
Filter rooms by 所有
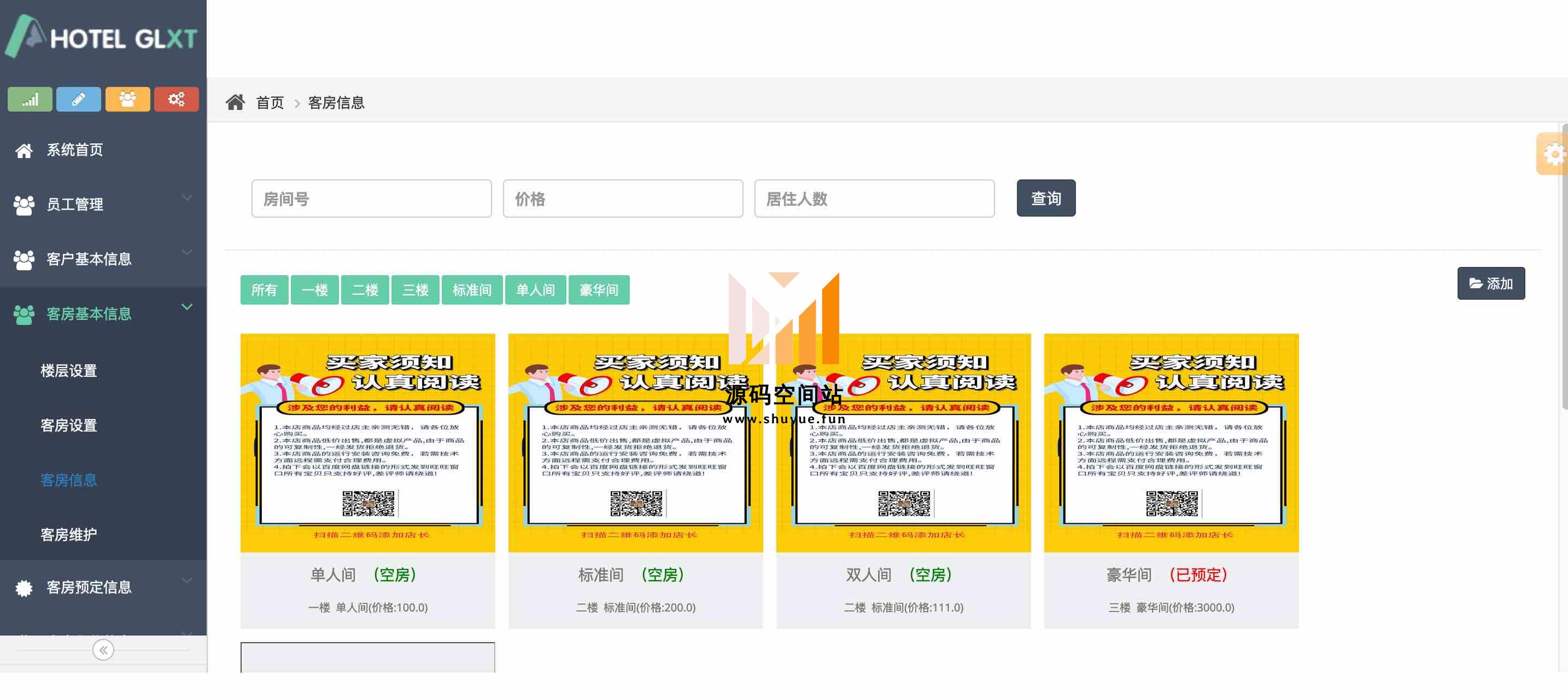264,290
